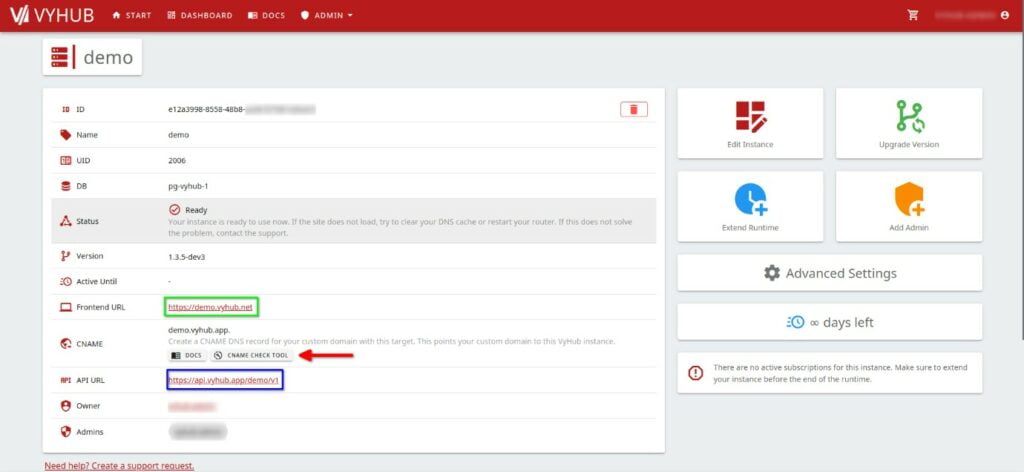Screen dimensions: 1024x472
Task: Open Advanced Settings
Action: pyautogui.click(x=830, y=273)
